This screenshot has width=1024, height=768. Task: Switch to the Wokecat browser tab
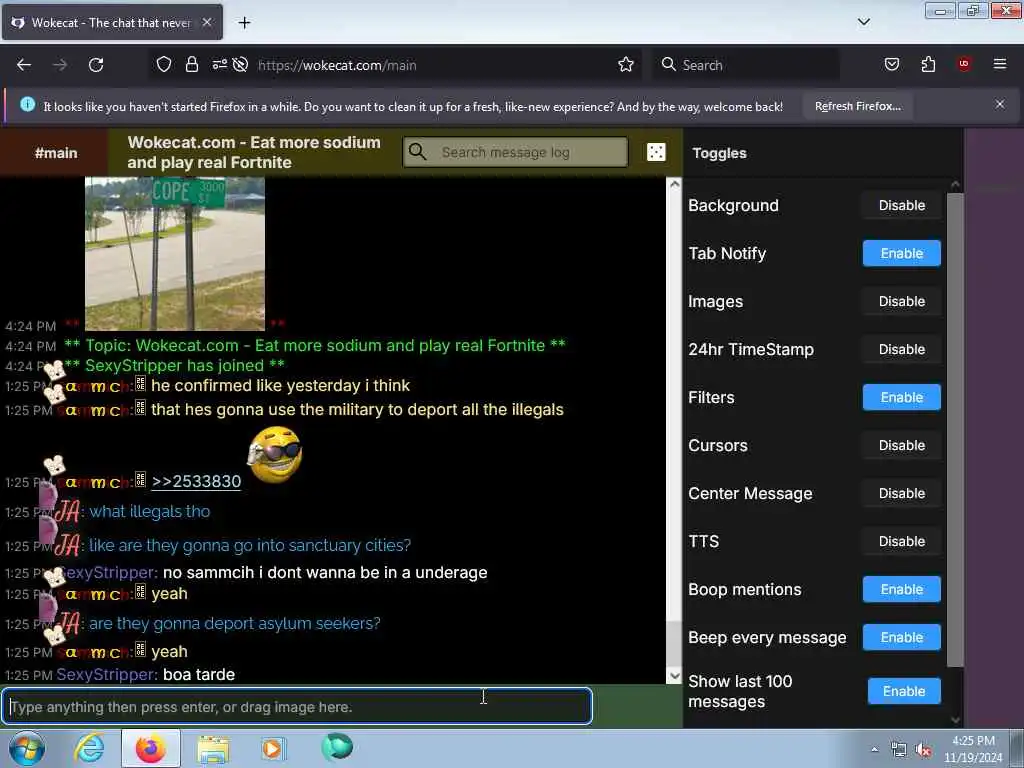(x=112, y=22)
